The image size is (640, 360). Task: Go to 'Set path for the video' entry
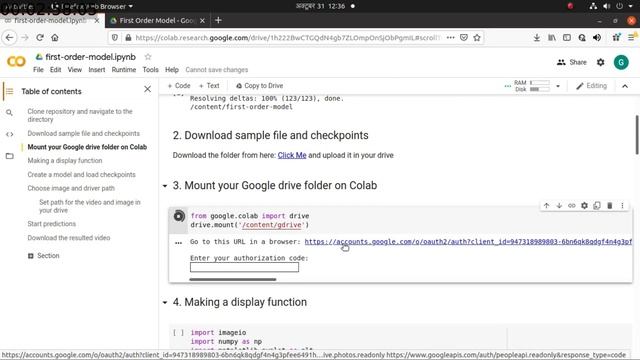90,206
